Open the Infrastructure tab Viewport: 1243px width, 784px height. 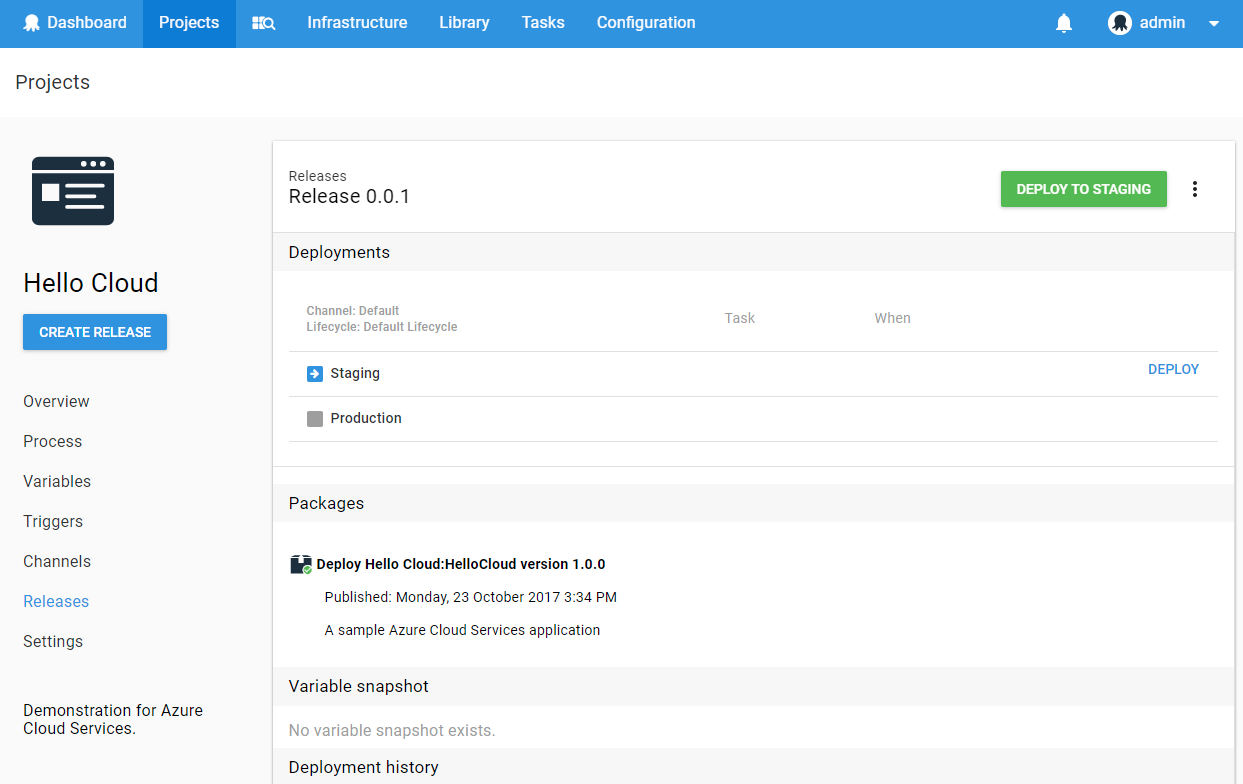[x=357, y=23]
